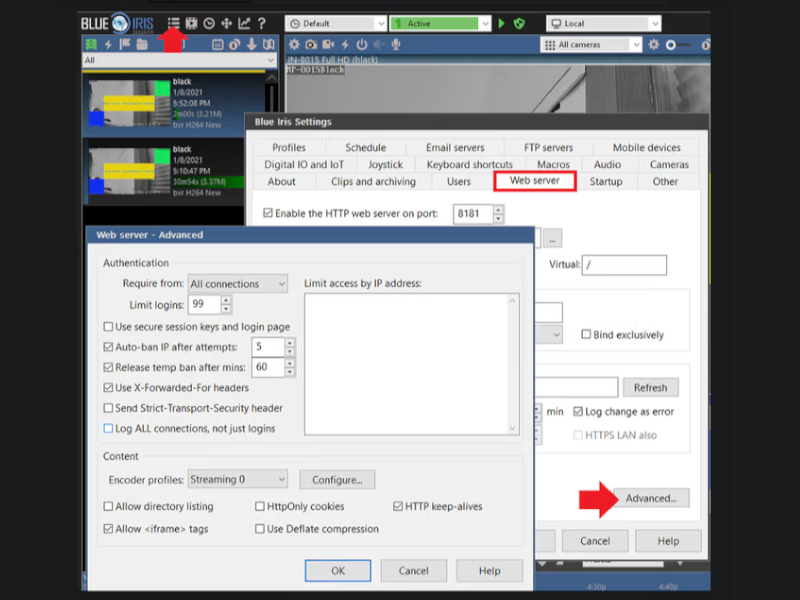Click the muted speaker icon
The height and width of the screenshot is (600, 800).
(x=379, y=44)
